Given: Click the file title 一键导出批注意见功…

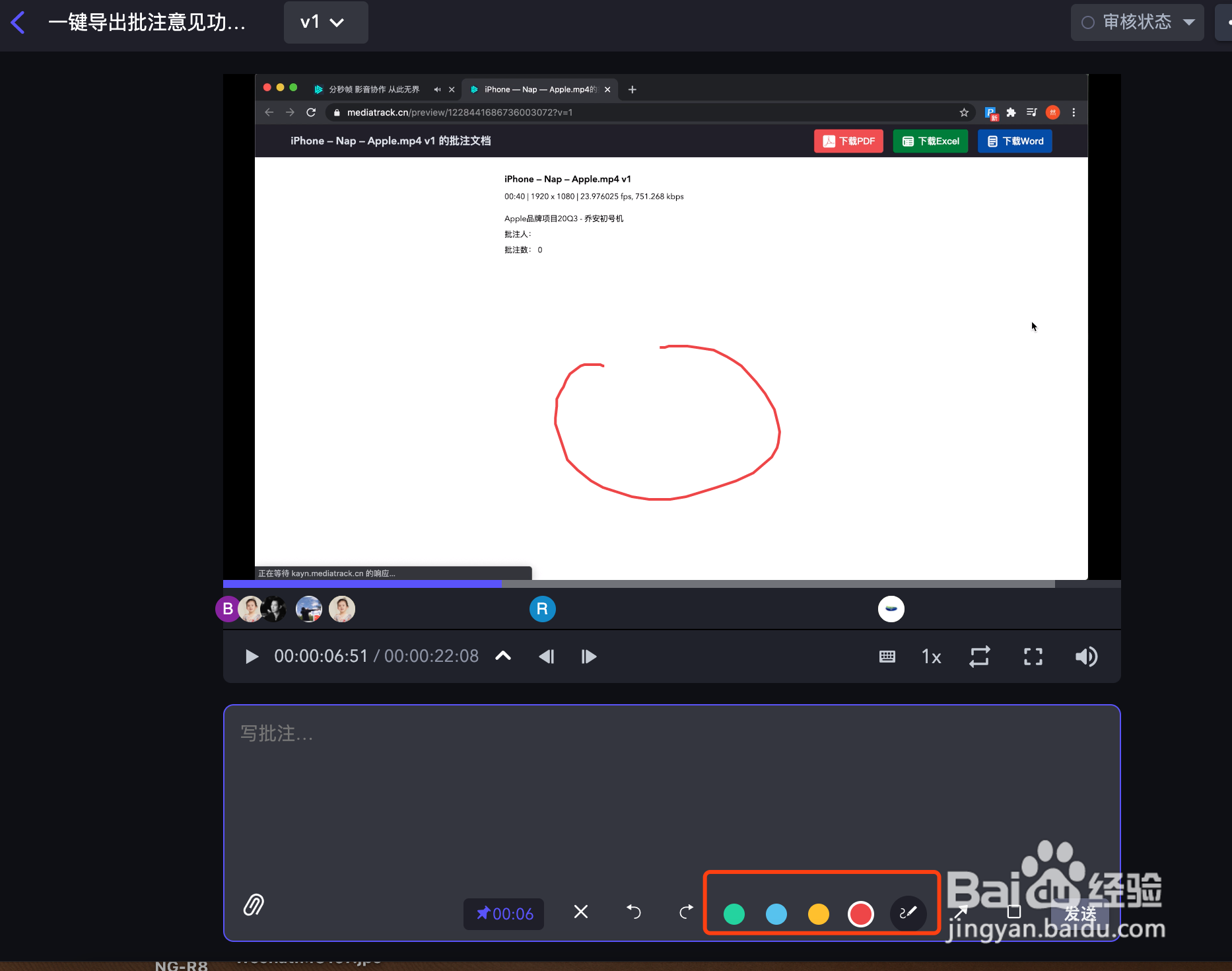Looking at the screenshot, I should [147, 22].
